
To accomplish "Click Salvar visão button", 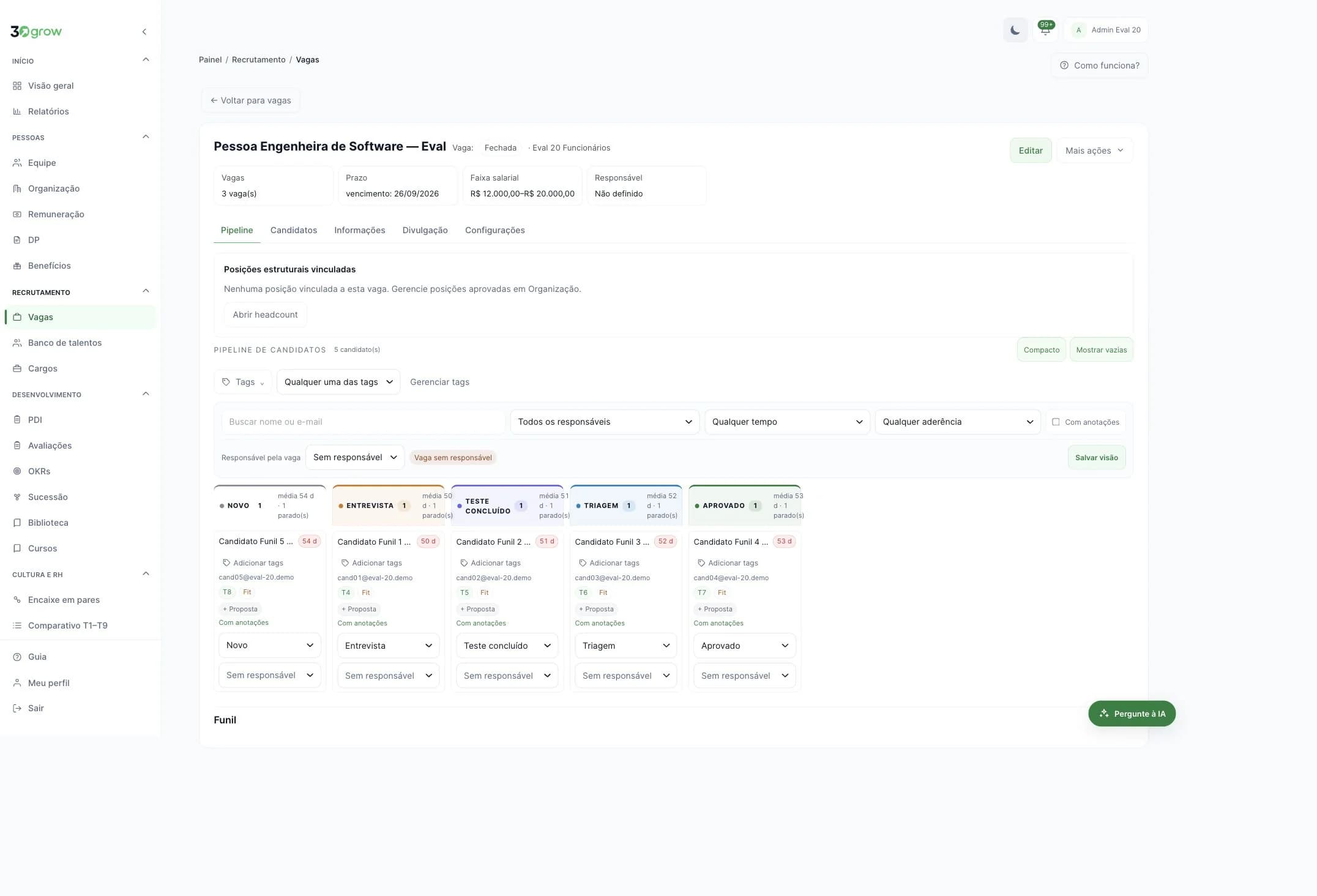I will [1096, 457].
